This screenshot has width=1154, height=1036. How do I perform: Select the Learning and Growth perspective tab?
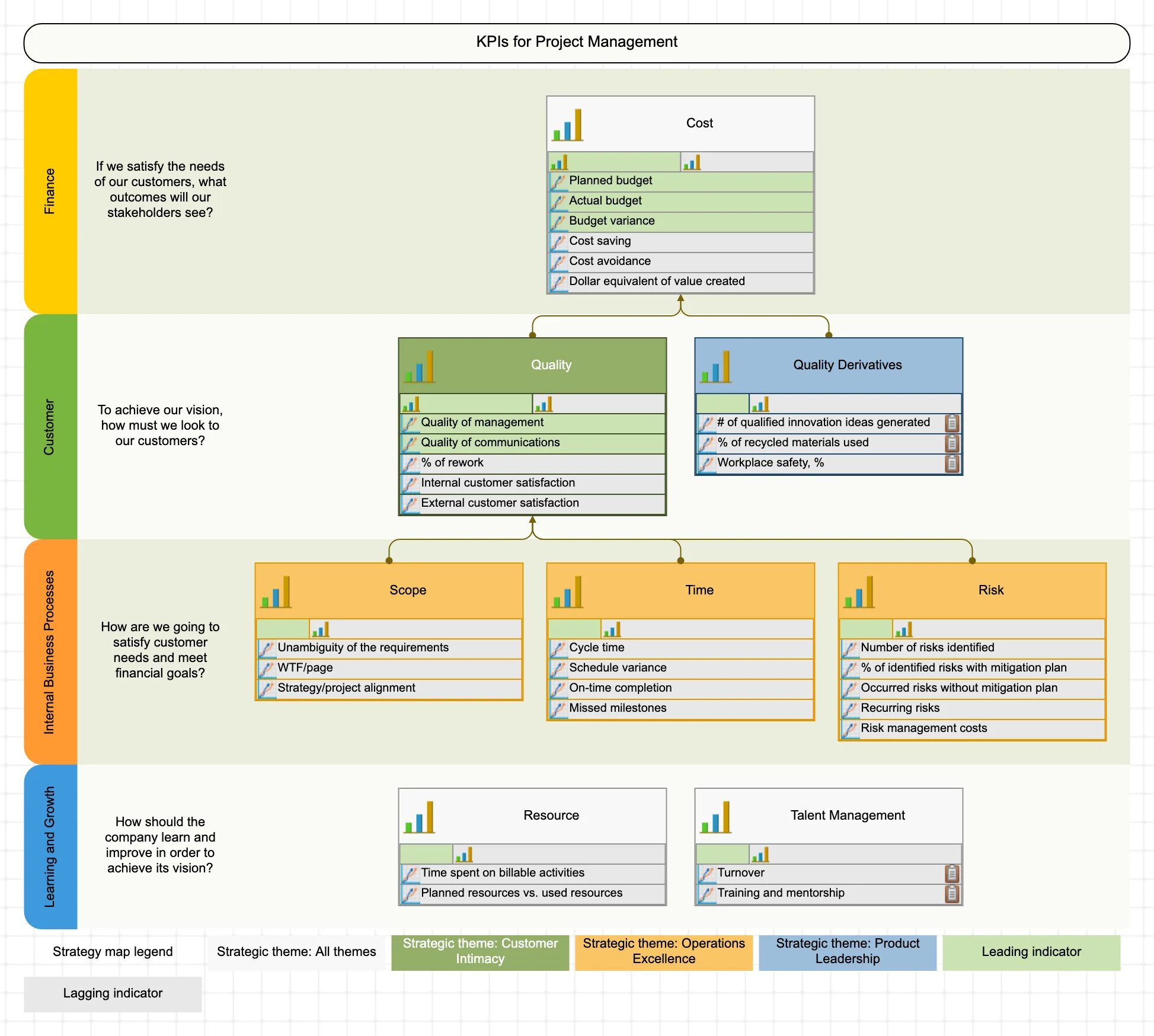[50, 847]
